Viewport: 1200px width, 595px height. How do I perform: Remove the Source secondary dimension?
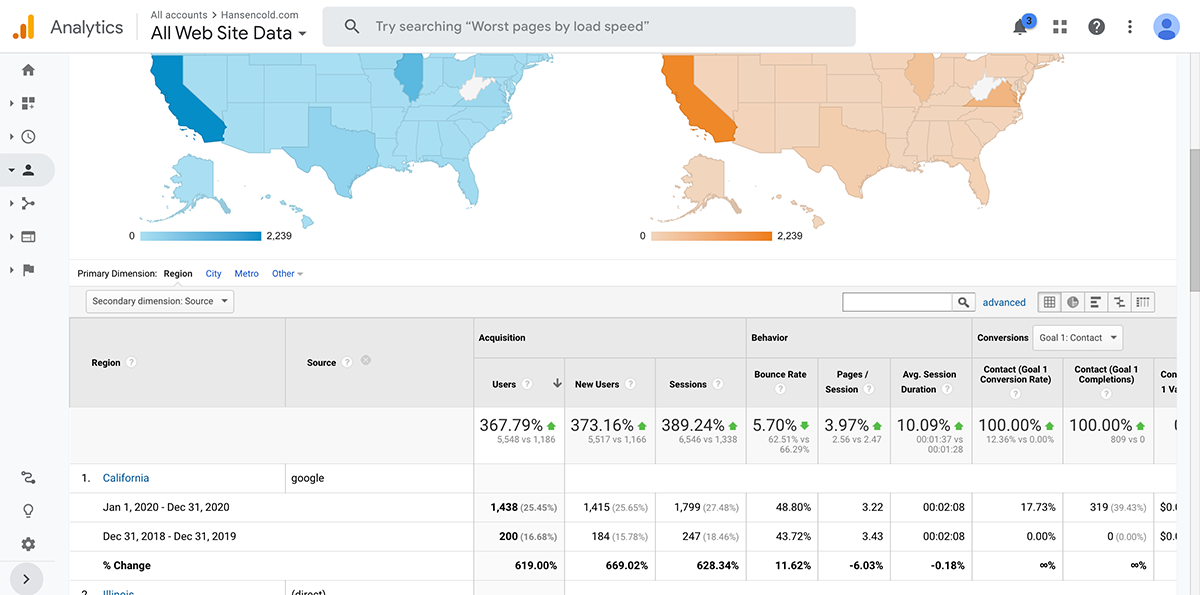point(366,361)
